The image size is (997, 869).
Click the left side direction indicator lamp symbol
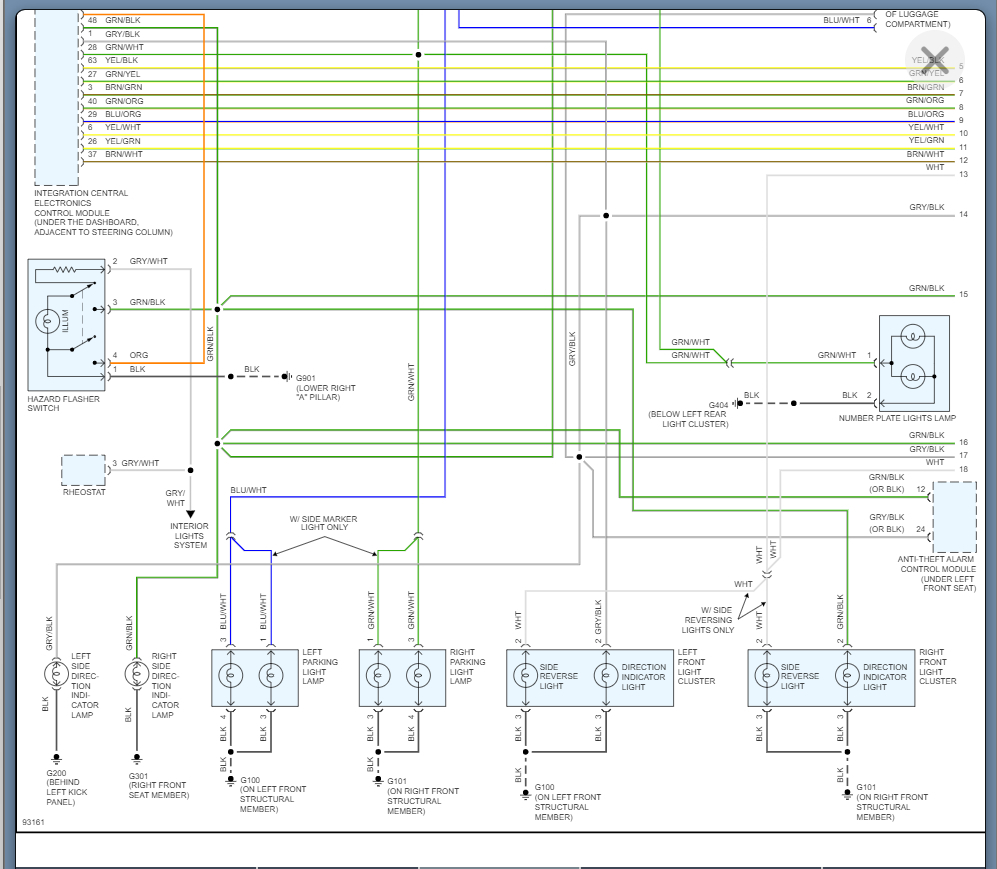[x=56, y=672]
